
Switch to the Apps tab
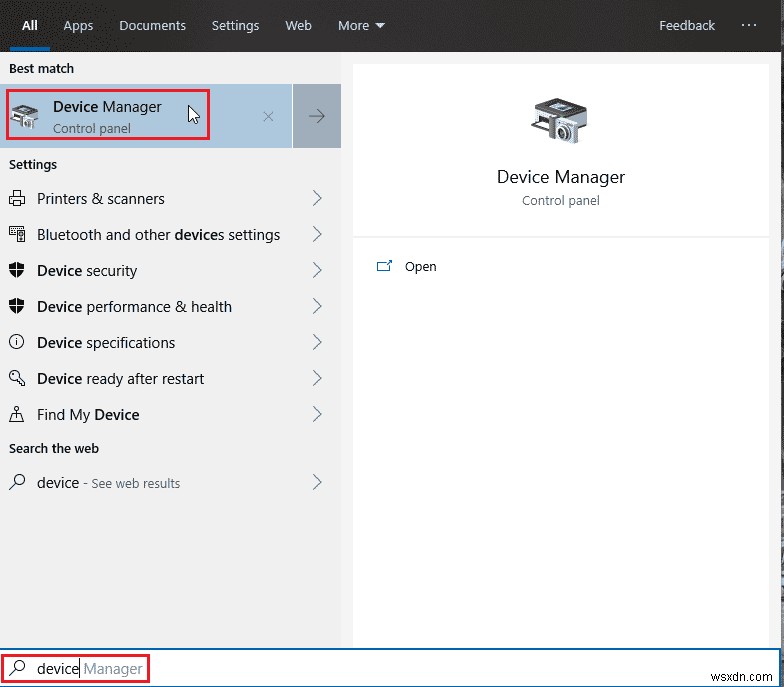(78, 25)
